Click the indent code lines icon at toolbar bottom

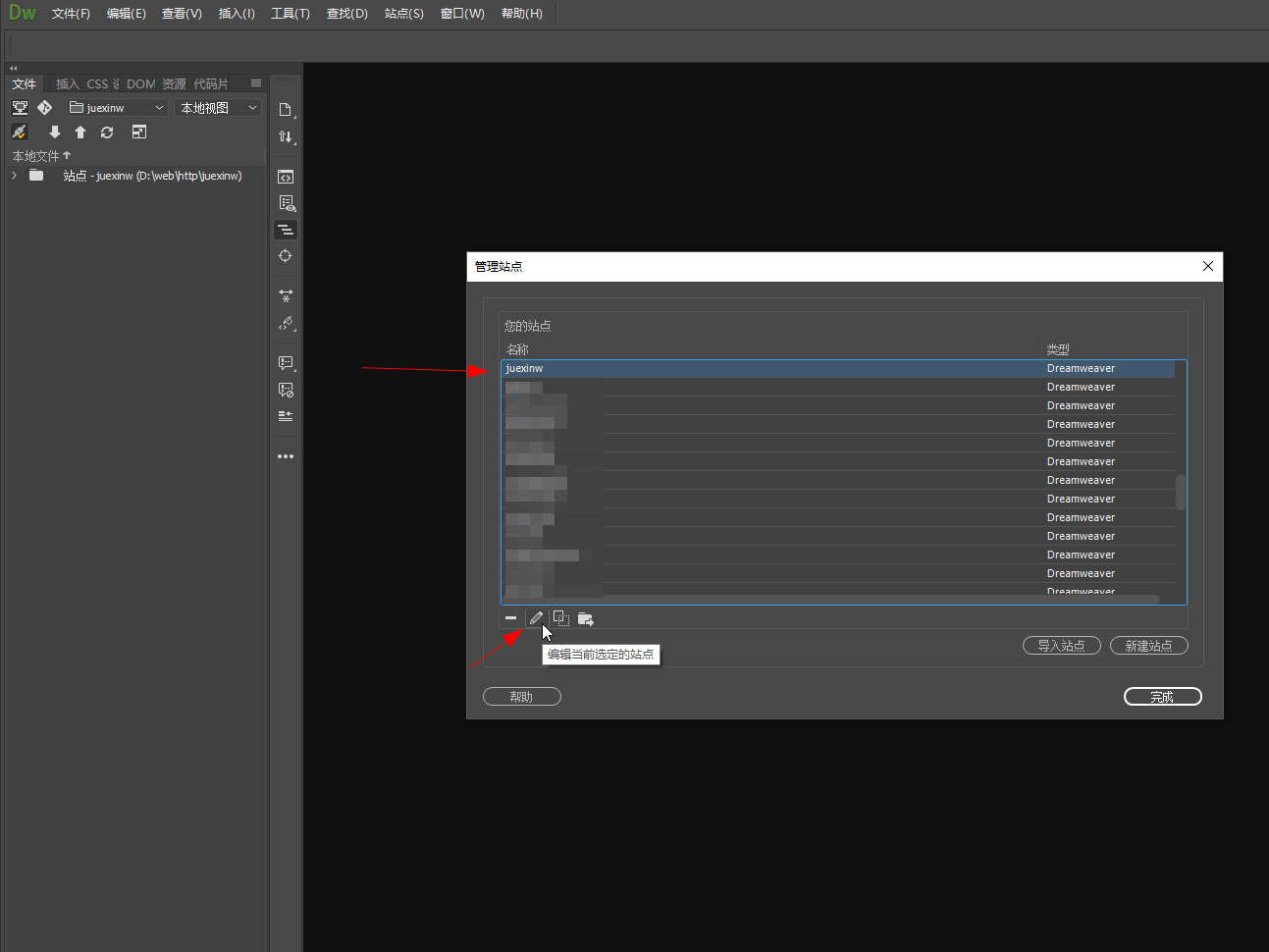click(x=286, y=416)
